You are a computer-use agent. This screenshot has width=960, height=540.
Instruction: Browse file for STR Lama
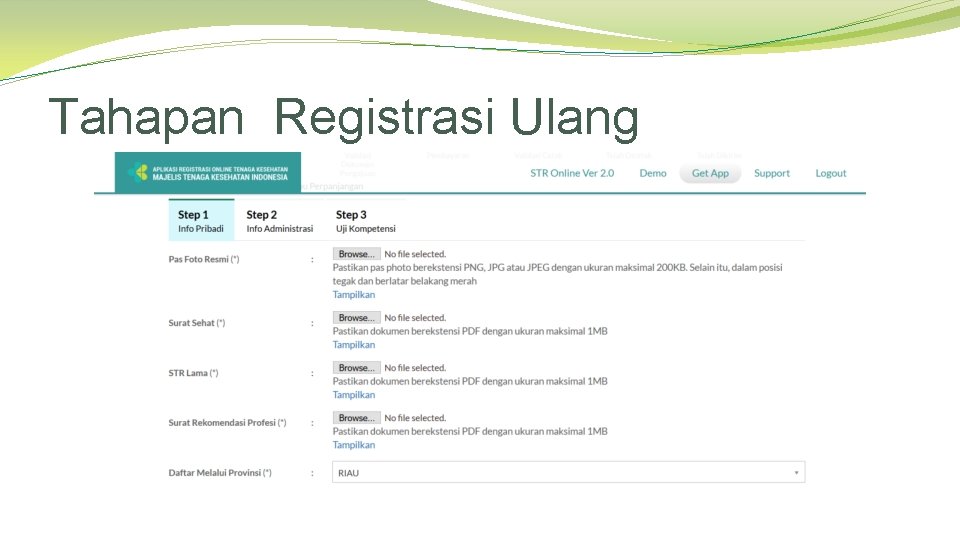pos(356,367)
